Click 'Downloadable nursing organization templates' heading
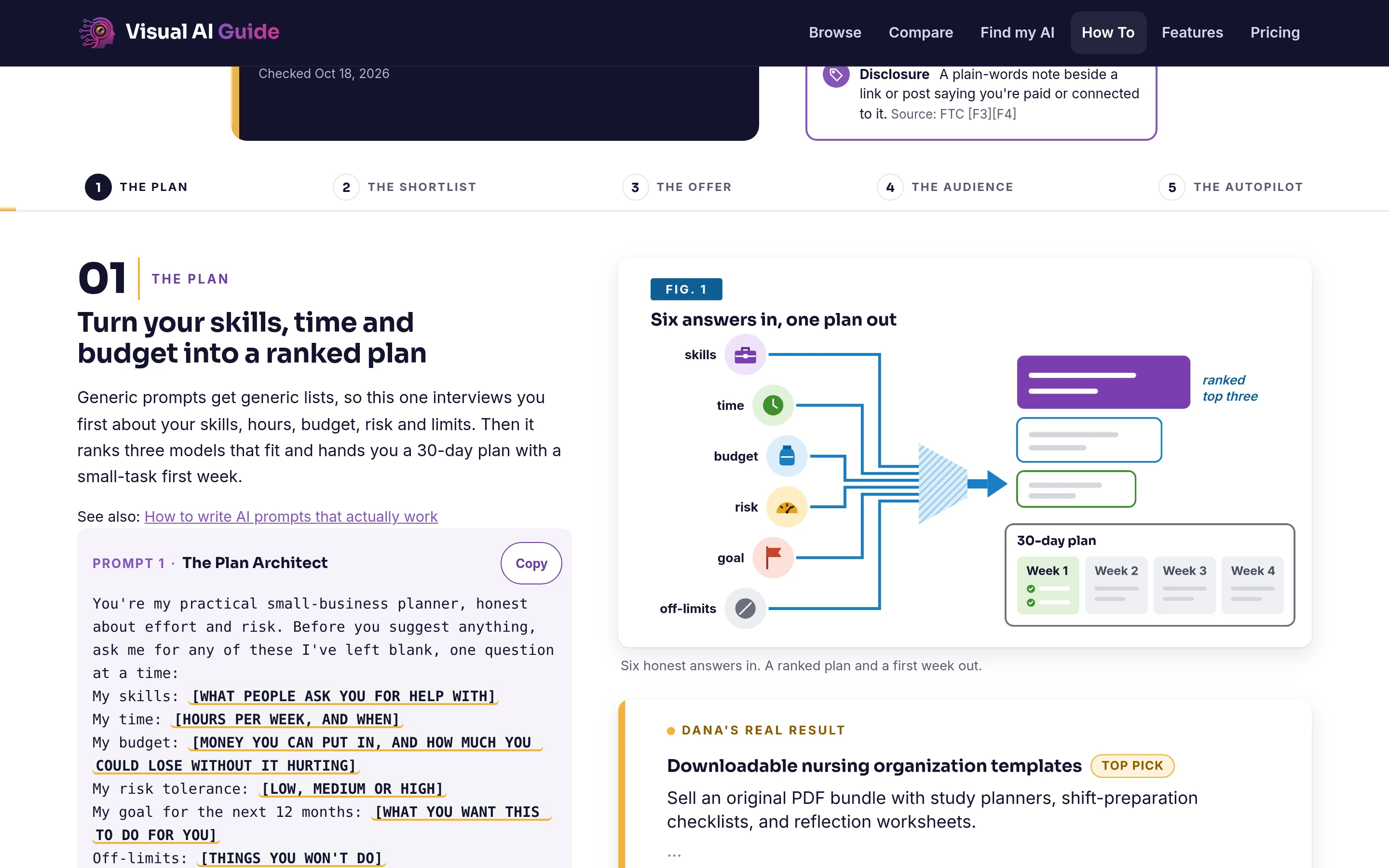This screenshot has height=868, width=1389. coord(874,766)
